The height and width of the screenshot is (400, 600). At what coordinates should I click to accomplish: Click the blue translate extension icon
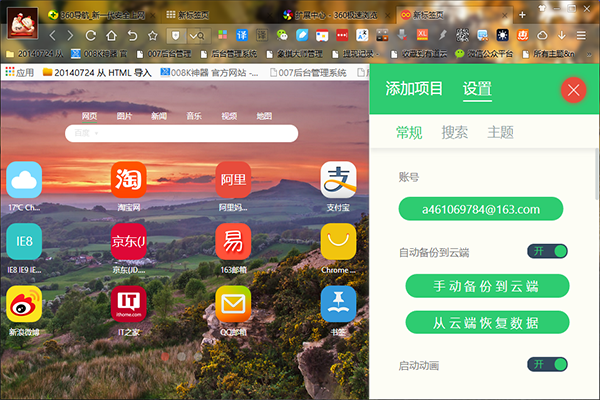(x=242, y=36)
